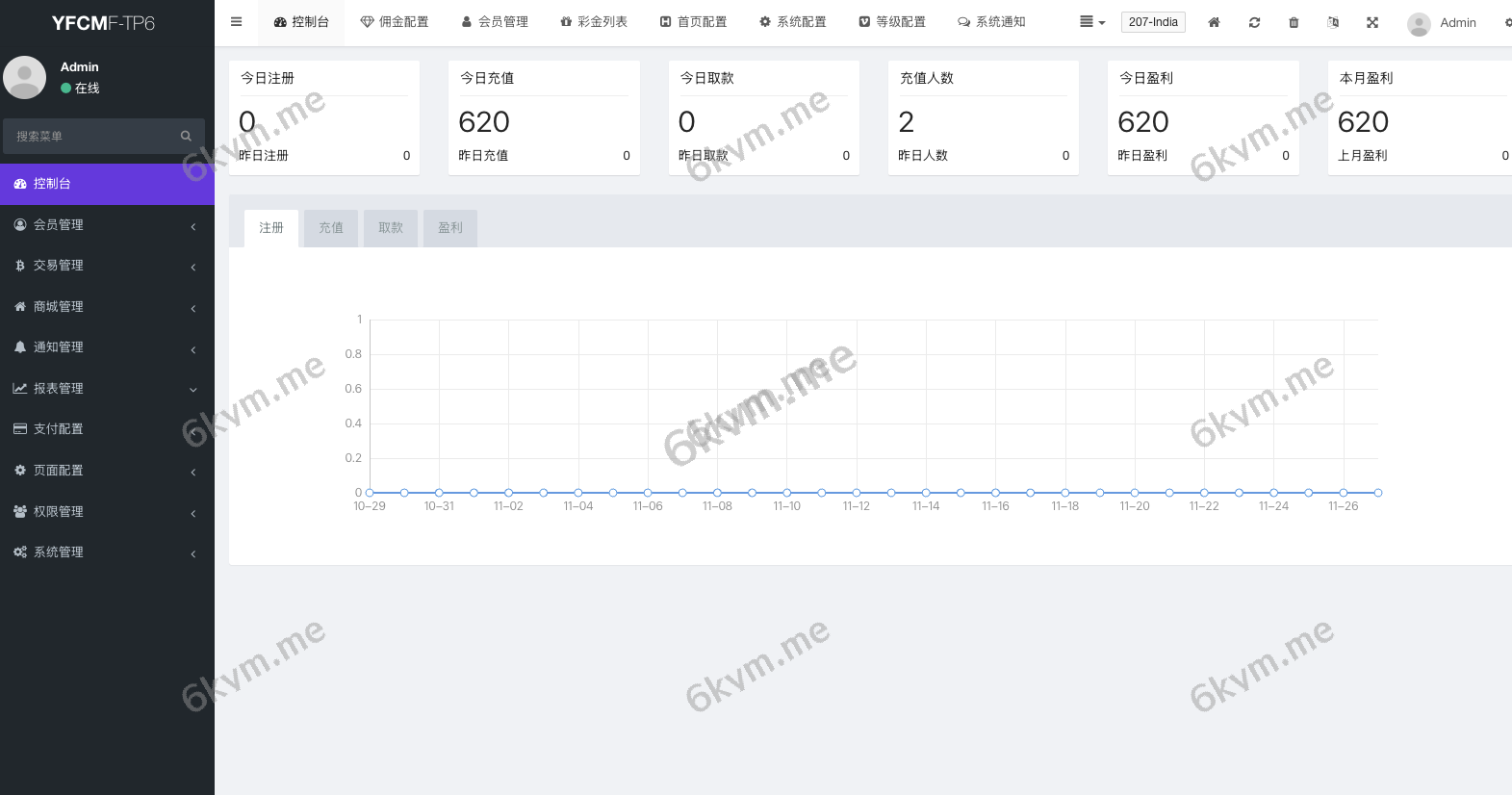
Task: Toggle fullscreen with the expand icon
Action: coord(1372,22)
